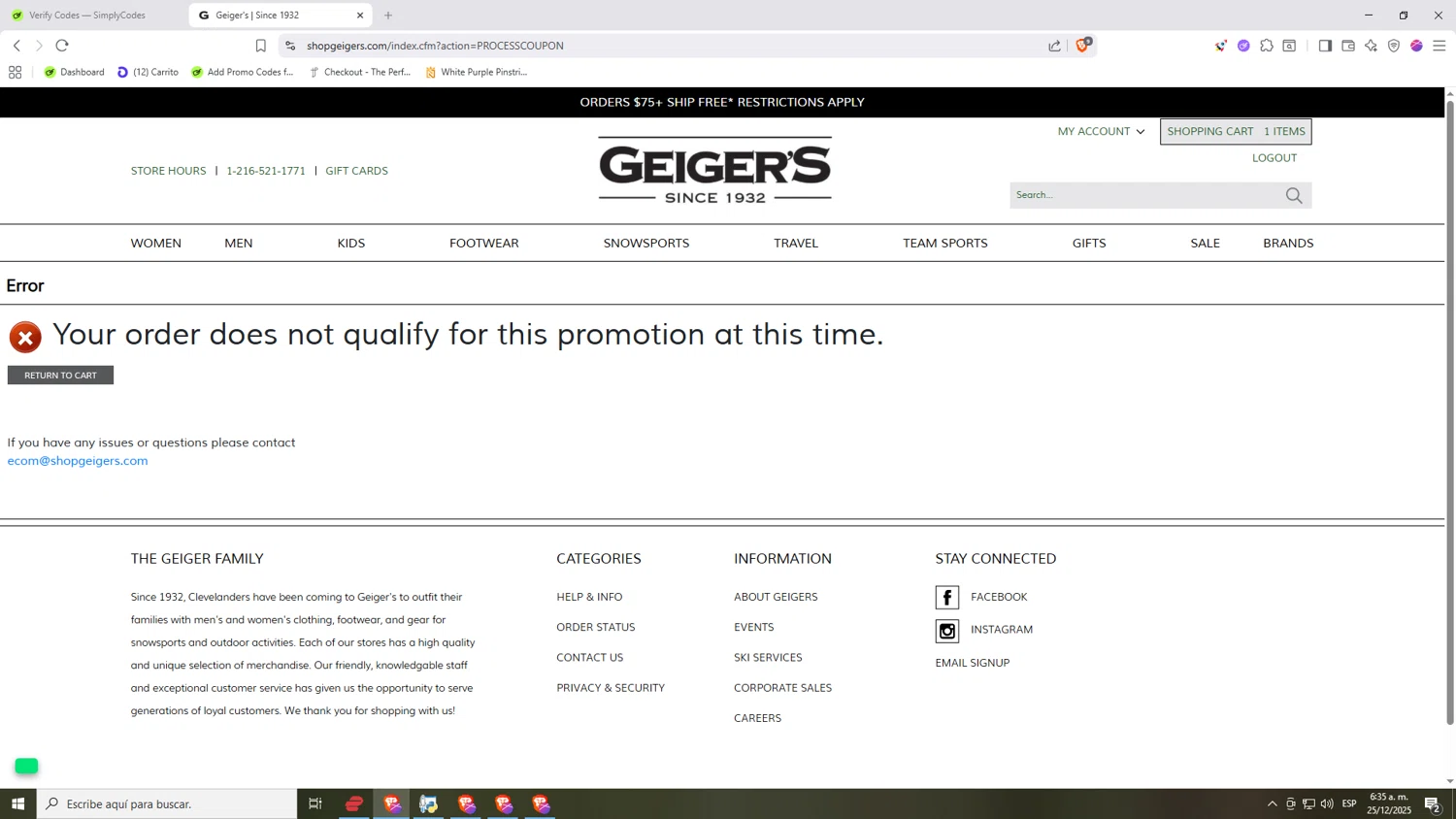Open Task View on the taskbar
Image resolution: width=1456 pixels, height=819 pixels.
315,803
